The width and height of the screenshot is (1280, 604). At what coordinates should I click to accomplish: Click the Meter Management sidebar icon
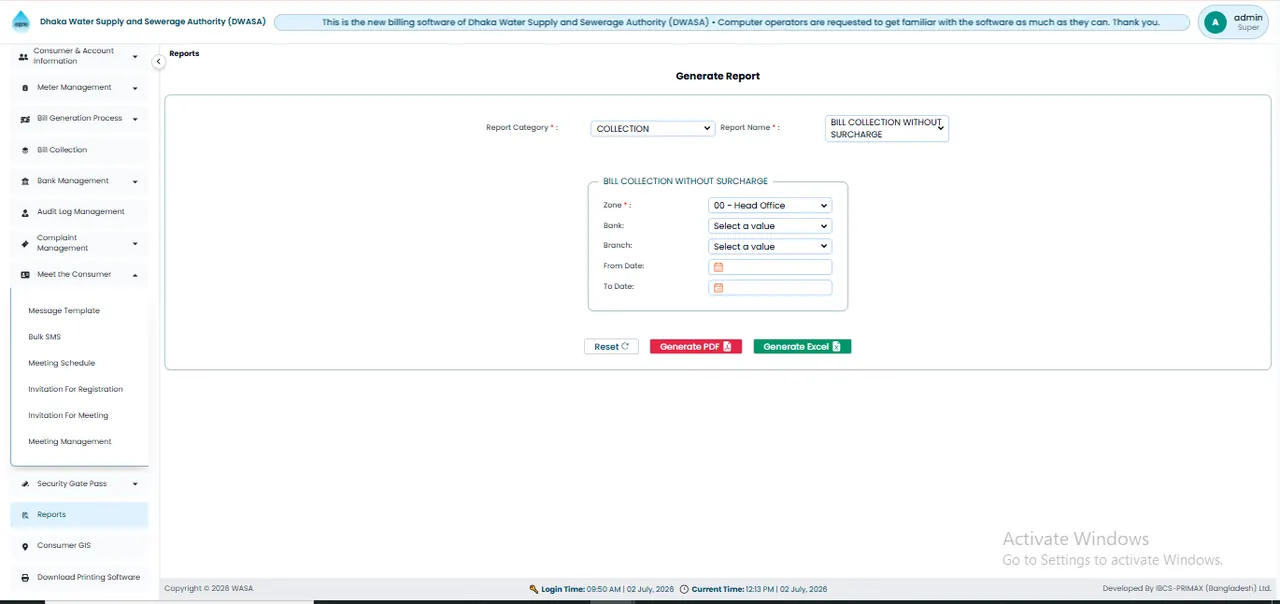[25, 88]
